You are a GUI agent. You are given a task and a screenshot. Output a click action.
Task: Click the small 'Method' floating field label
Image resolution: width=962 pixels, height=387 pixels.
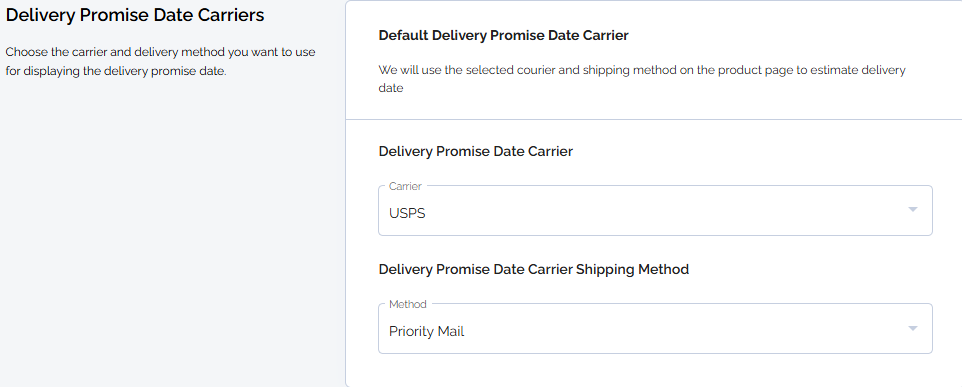click(x=408, y=304)
